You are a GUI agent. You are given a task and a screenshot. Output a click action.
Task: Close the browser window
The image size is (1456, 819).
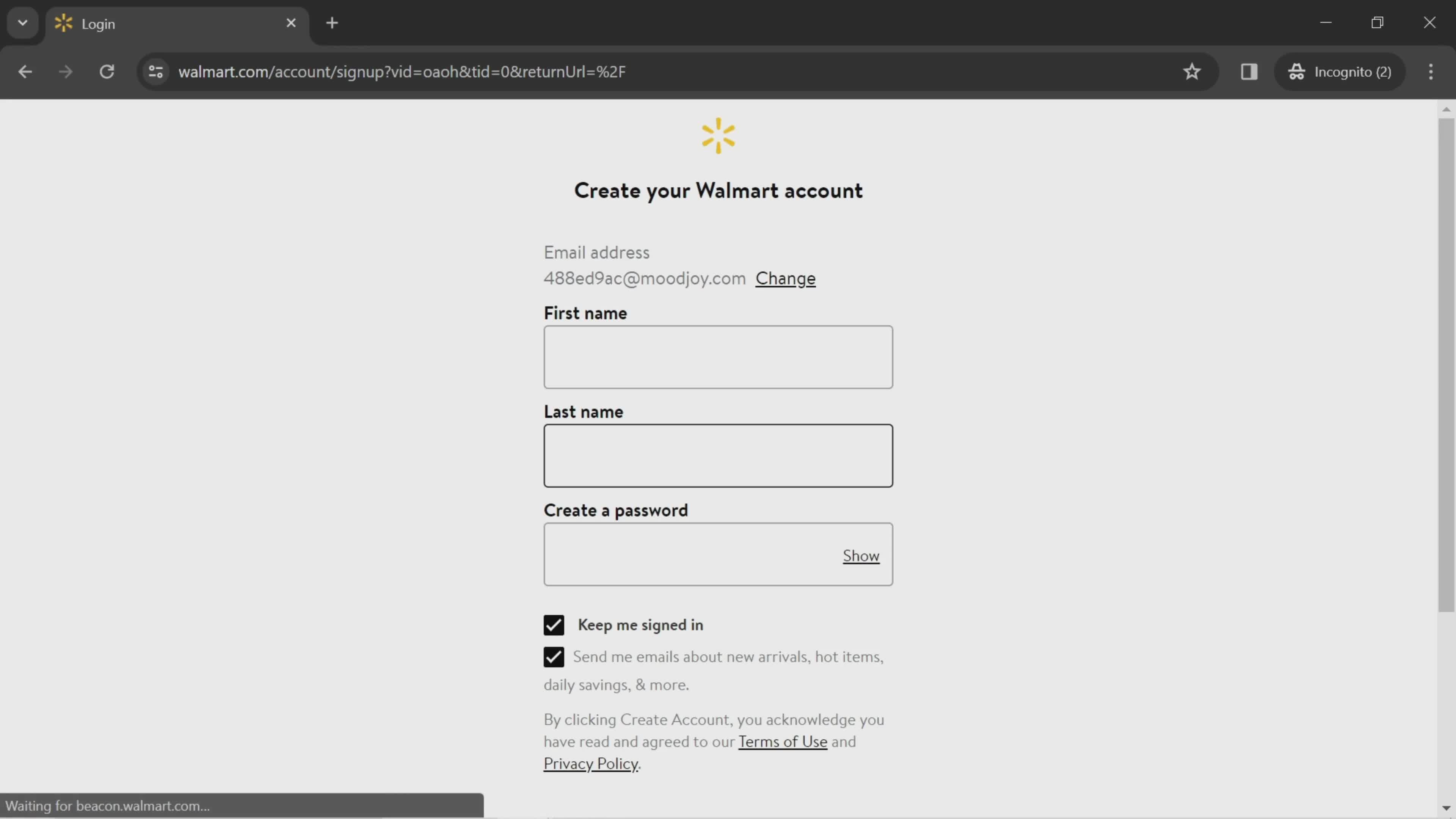pos(1429,23)
